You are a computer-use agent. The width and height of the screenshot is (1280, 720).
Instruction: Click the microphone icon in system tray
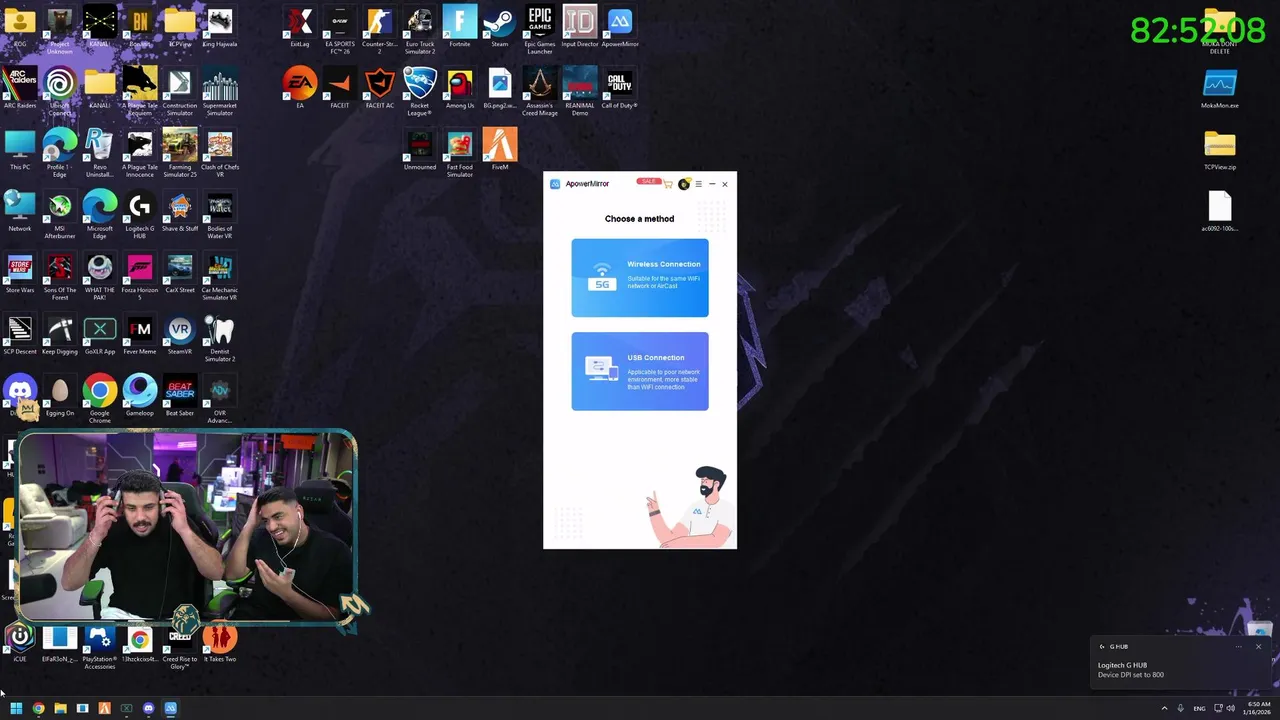click(1181, 708)
